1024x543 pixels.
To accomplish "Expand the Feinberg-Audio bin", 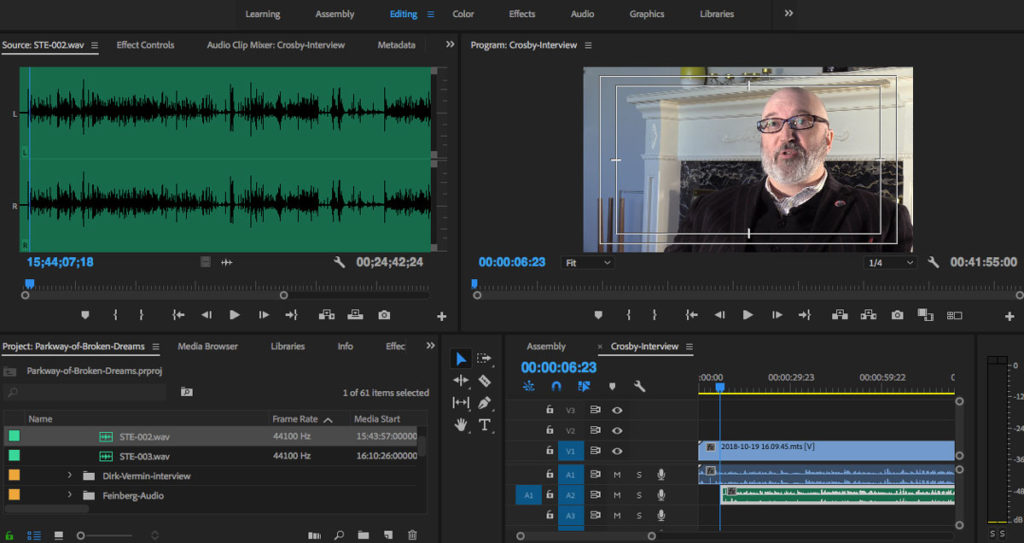I will pyautogui.click(x=69, y=495).
